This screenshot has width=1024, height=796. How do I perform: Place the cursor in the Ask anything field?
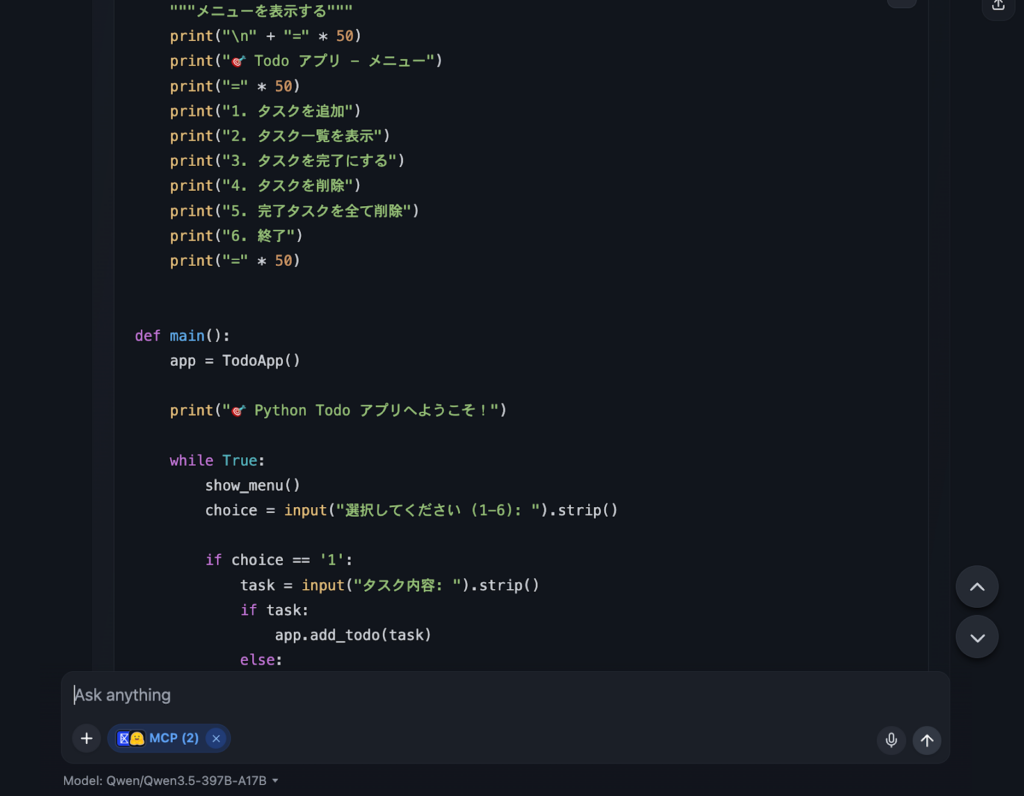400,695
